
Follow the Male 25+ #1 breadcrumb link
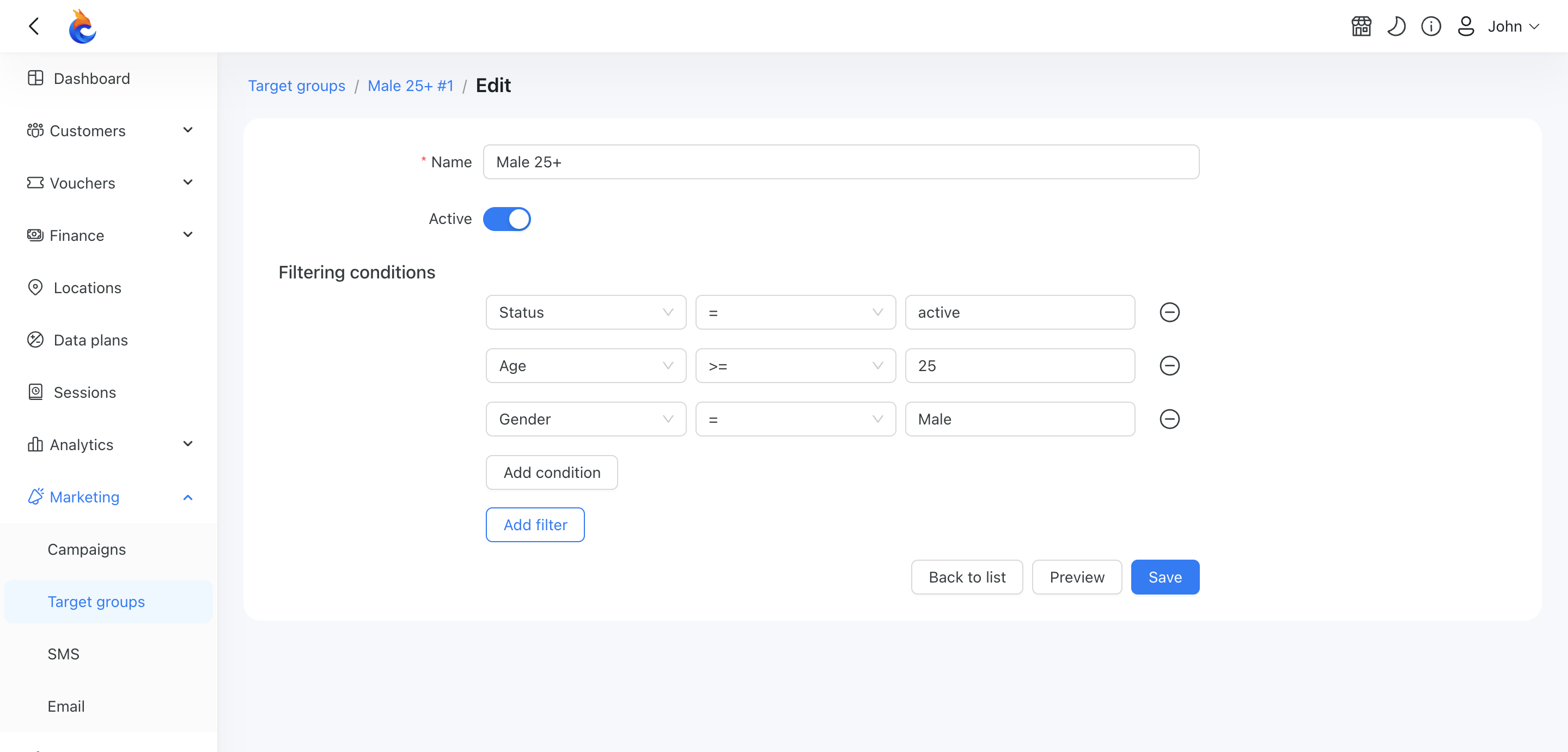[411, 86]
